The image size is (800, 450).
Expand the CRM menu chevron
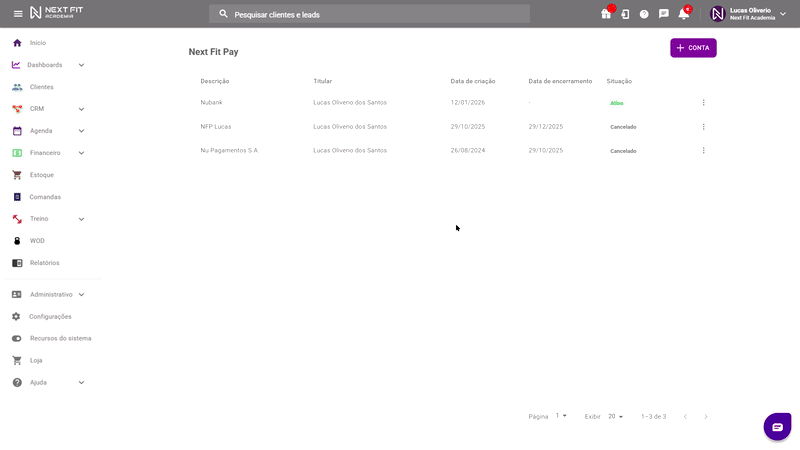point(81,109)
